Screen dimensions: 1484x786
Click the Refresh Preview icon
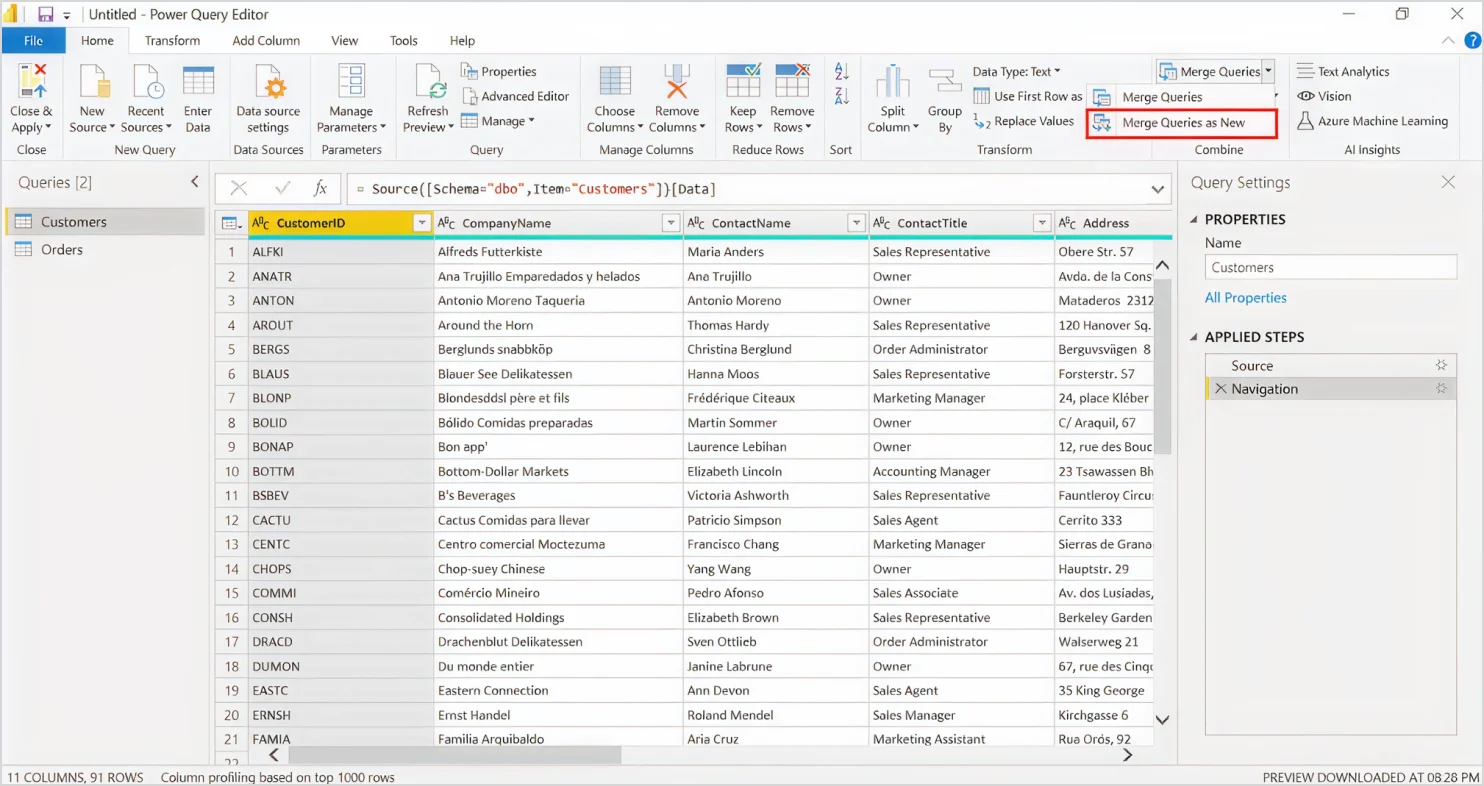[x=429, y=81]
